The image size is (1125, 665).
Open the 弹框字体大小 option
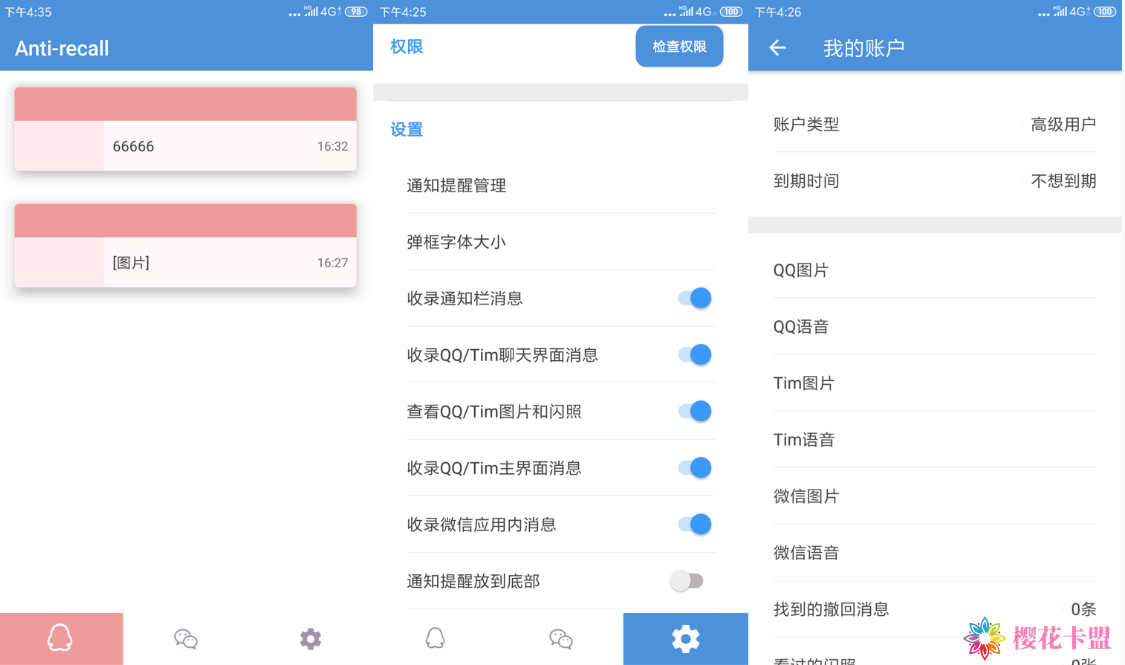pyautogui.click(x=560, y=242)
